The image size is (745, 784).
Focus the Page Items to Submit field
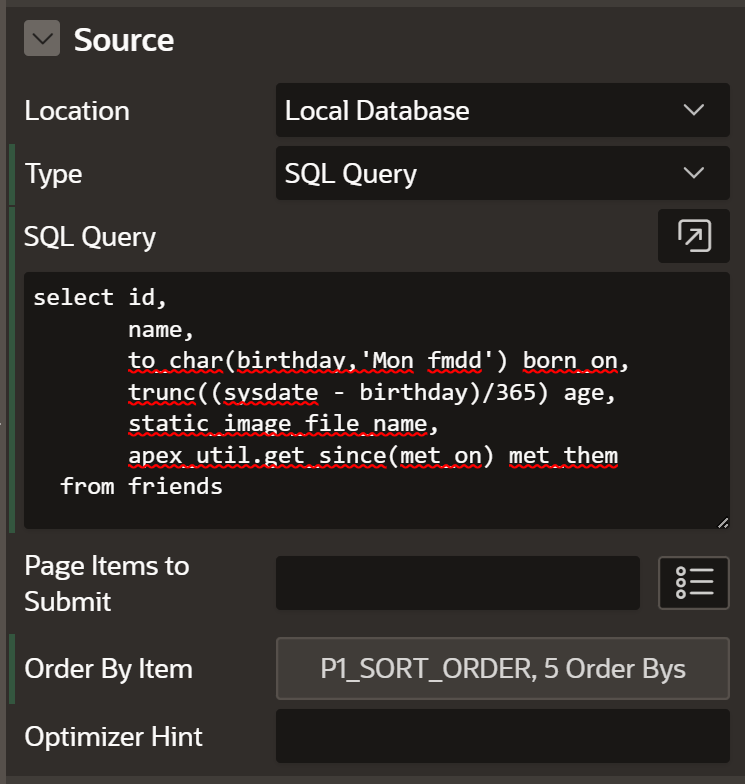(x=457, y=582)
